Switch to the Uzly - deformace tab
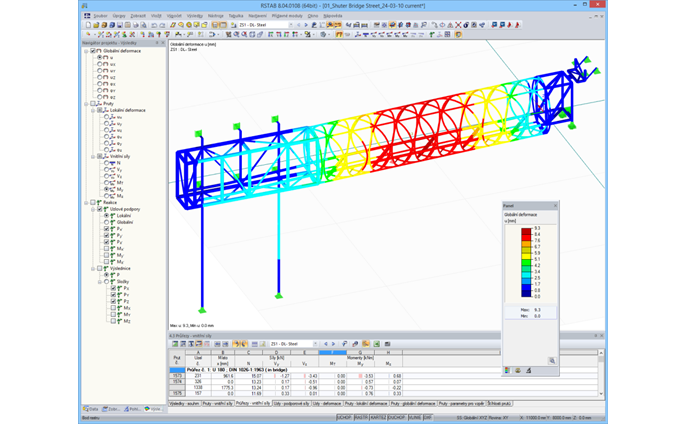 tap(327, 403)
